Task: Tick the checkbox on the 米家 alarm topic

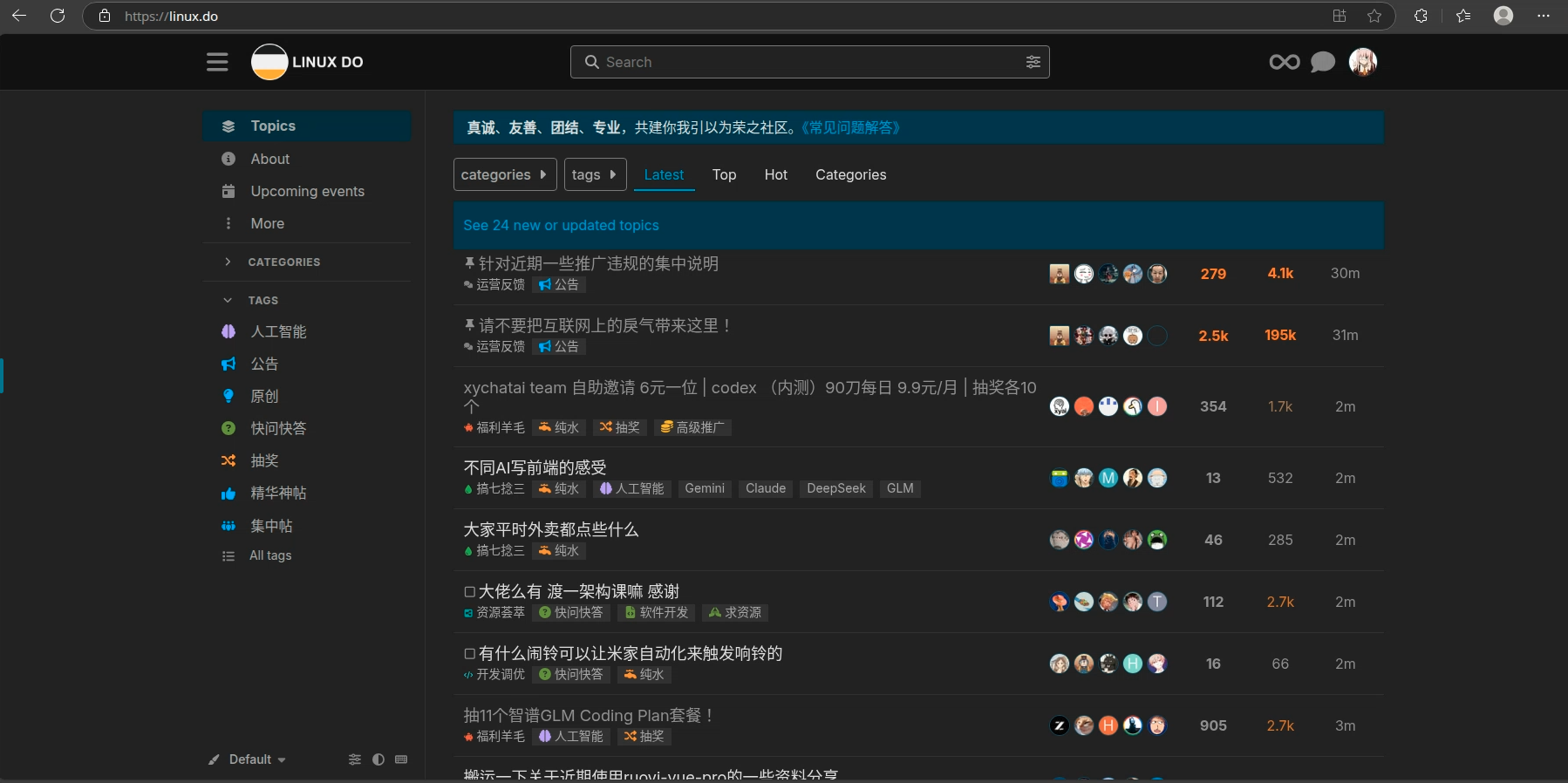Action: click(x=469, y=654)
